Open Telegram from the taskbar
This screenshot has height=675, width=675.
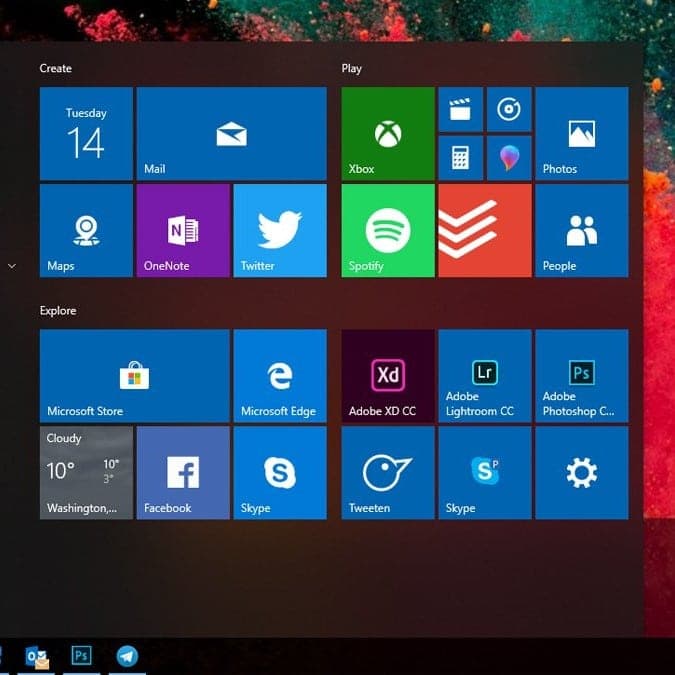[x=127, y=656]
